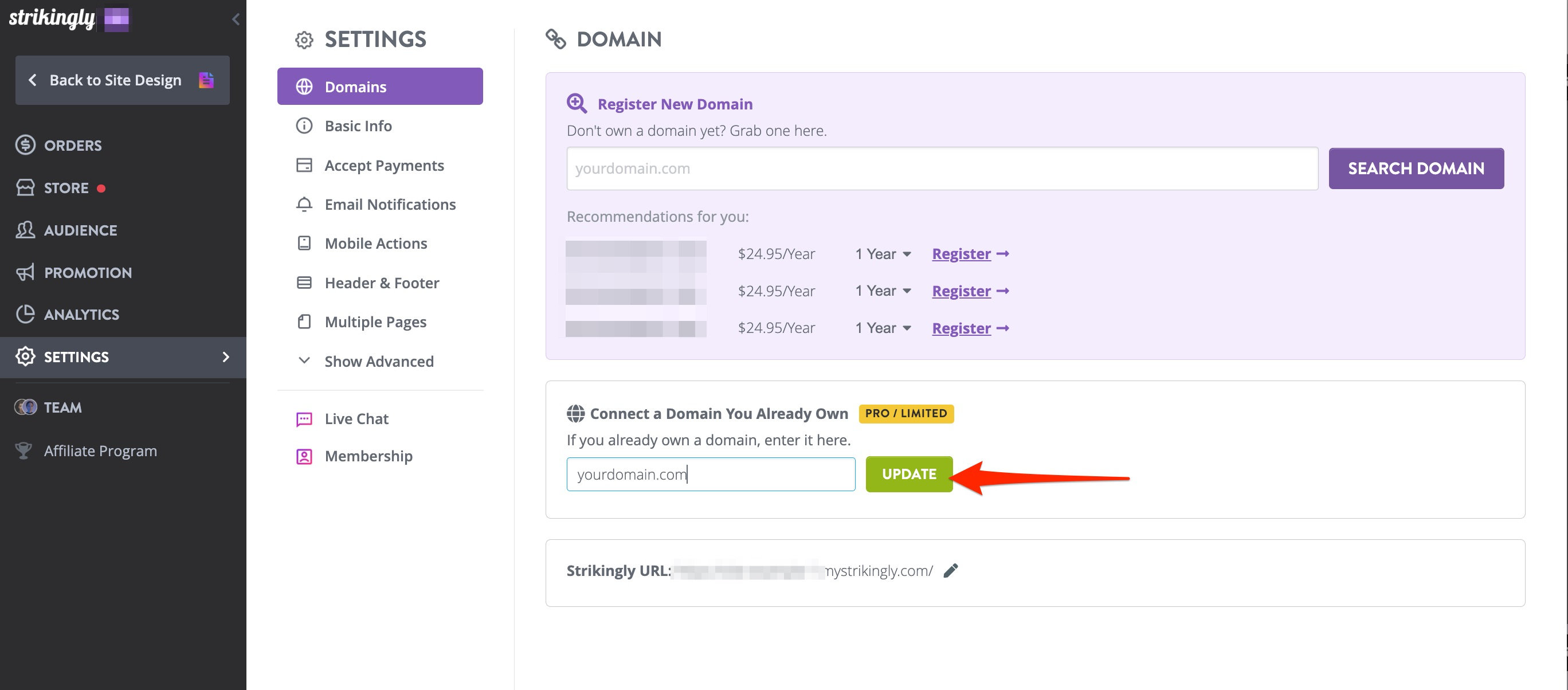This screenshot has height=690, width=1568.
Task: Open the Promotion section
Action: coord(88,273)
